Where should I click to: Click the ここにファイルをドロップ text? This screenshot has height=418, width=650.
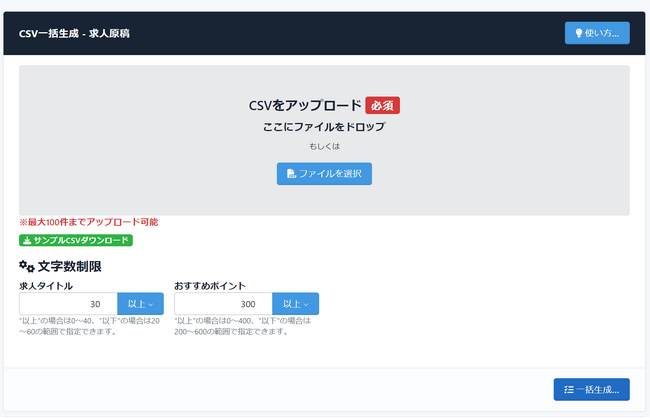click(x=324, y=127)
